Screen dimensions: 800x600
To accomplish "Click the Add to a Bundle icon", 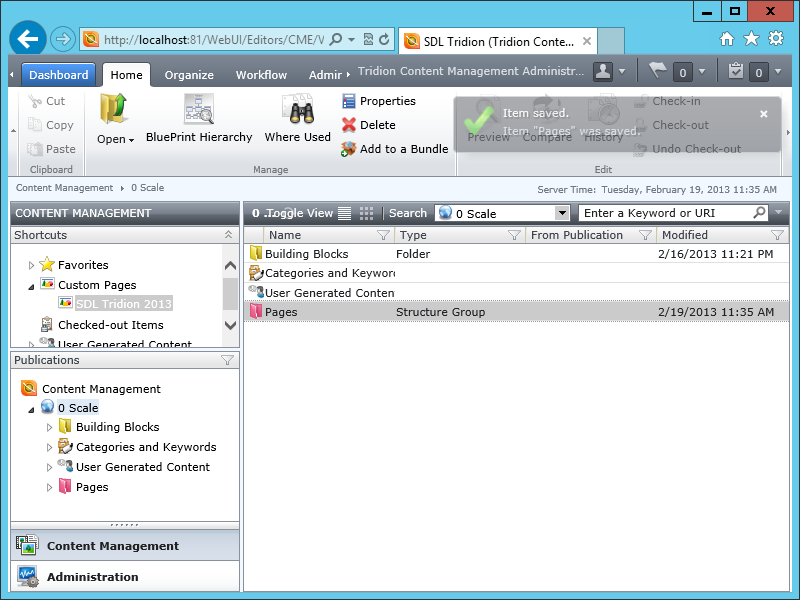I will [x=349, y=149].
